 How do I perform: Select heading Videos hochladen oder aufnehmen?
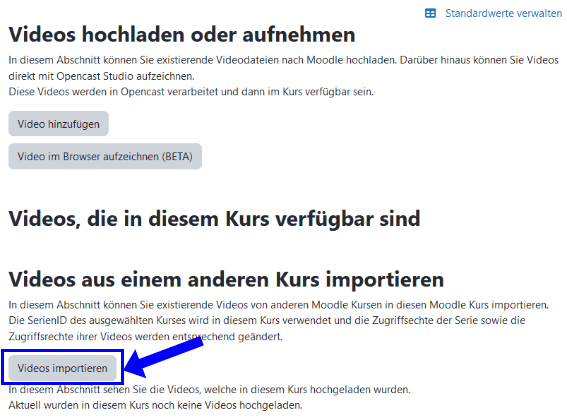click(x=182, y=35)
